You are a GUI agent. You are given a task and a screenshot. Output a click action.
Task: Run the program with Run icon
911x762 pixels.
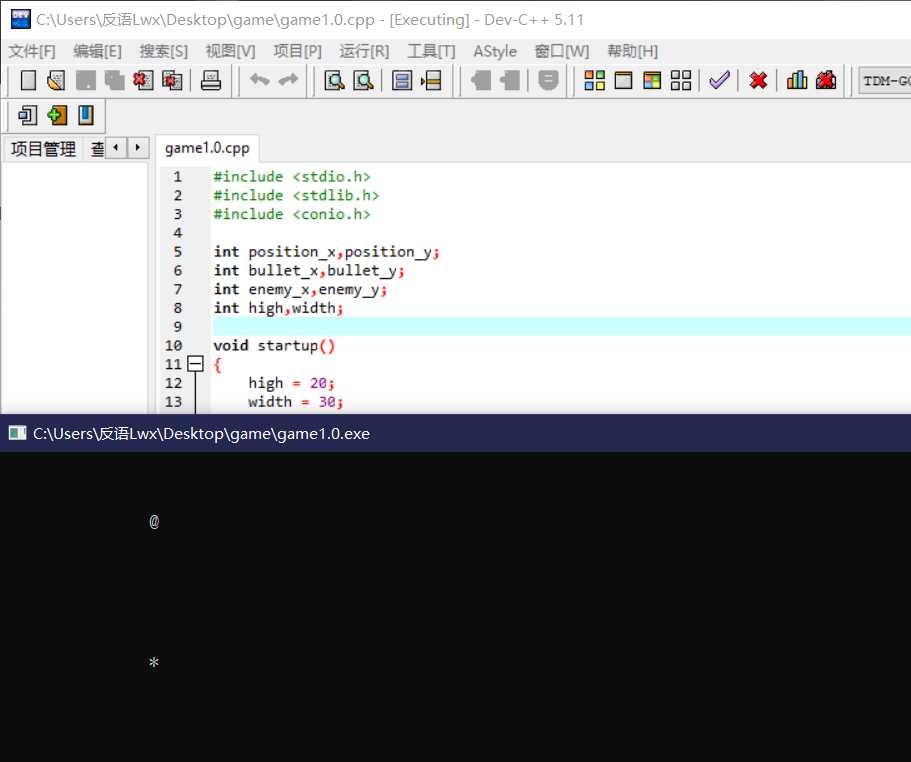point(623,80)
